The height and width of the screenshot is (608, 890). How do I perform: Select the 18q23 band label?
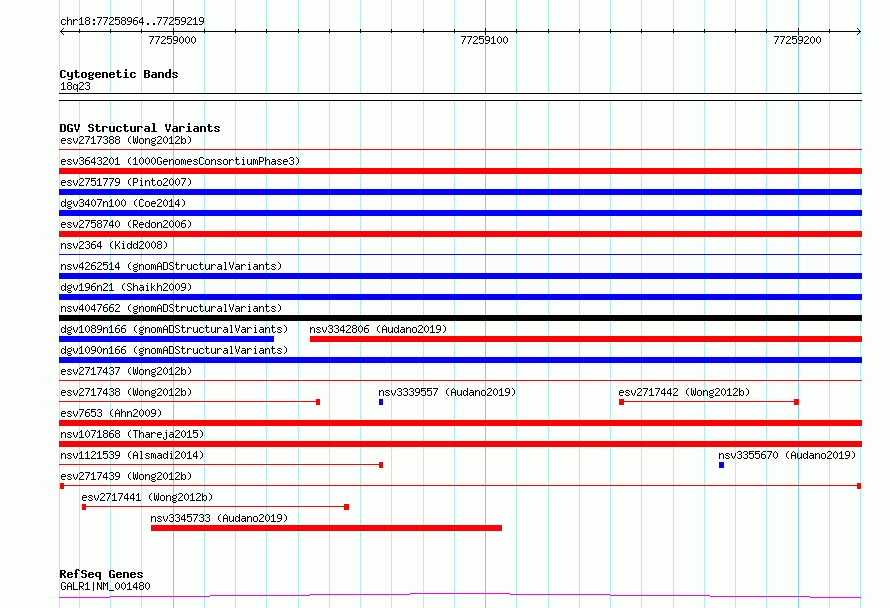click(x=75, y=86)
